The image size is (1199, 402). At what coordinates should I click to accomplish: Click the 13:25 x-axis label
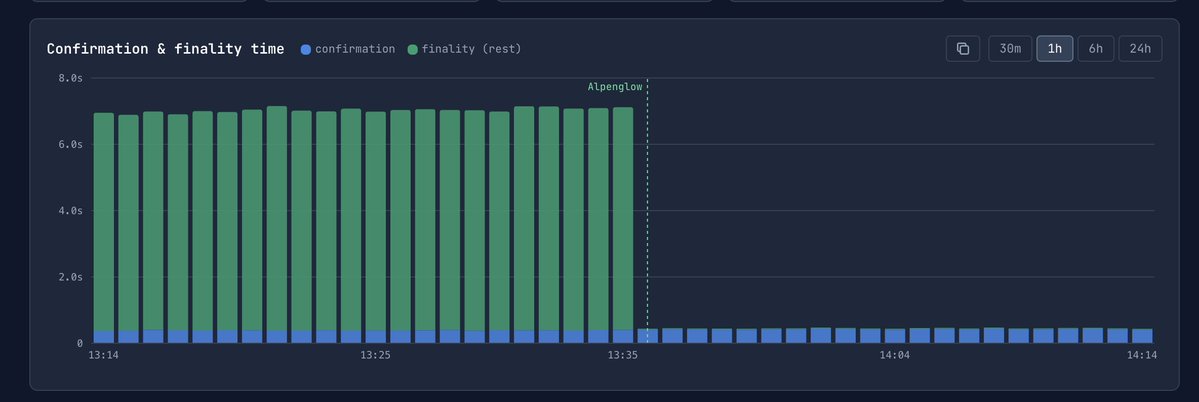375,355
